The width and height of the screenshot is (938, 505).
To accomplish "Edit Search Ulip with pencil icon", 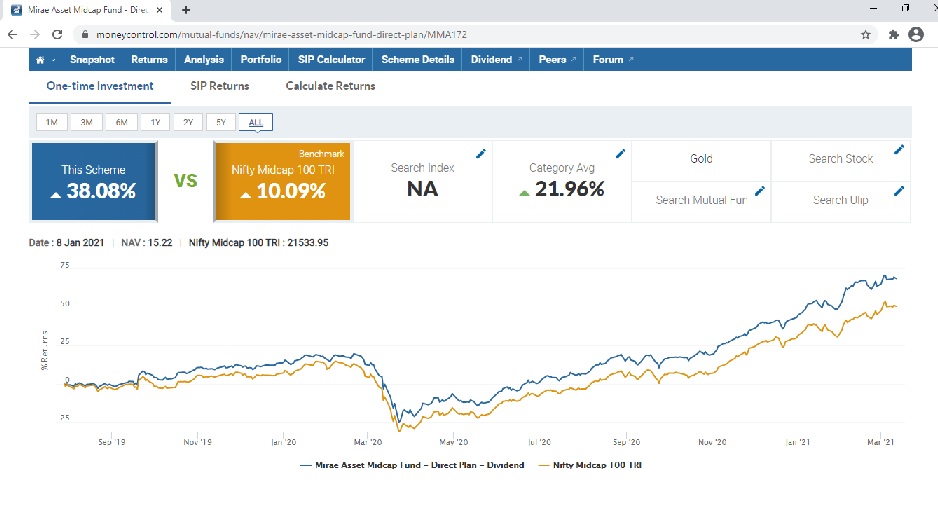I will point(899,191).
